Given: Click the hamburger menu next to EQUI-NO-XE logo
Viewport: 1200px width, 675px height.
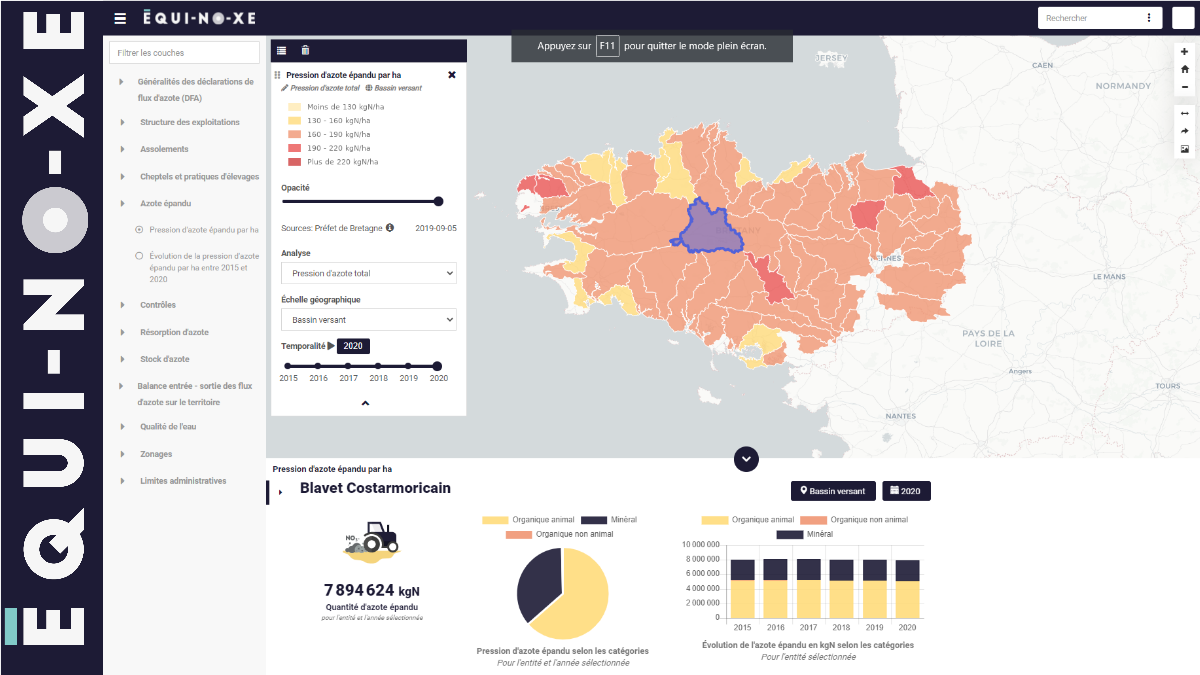Looking at the screenshot, I should point(119,17).
